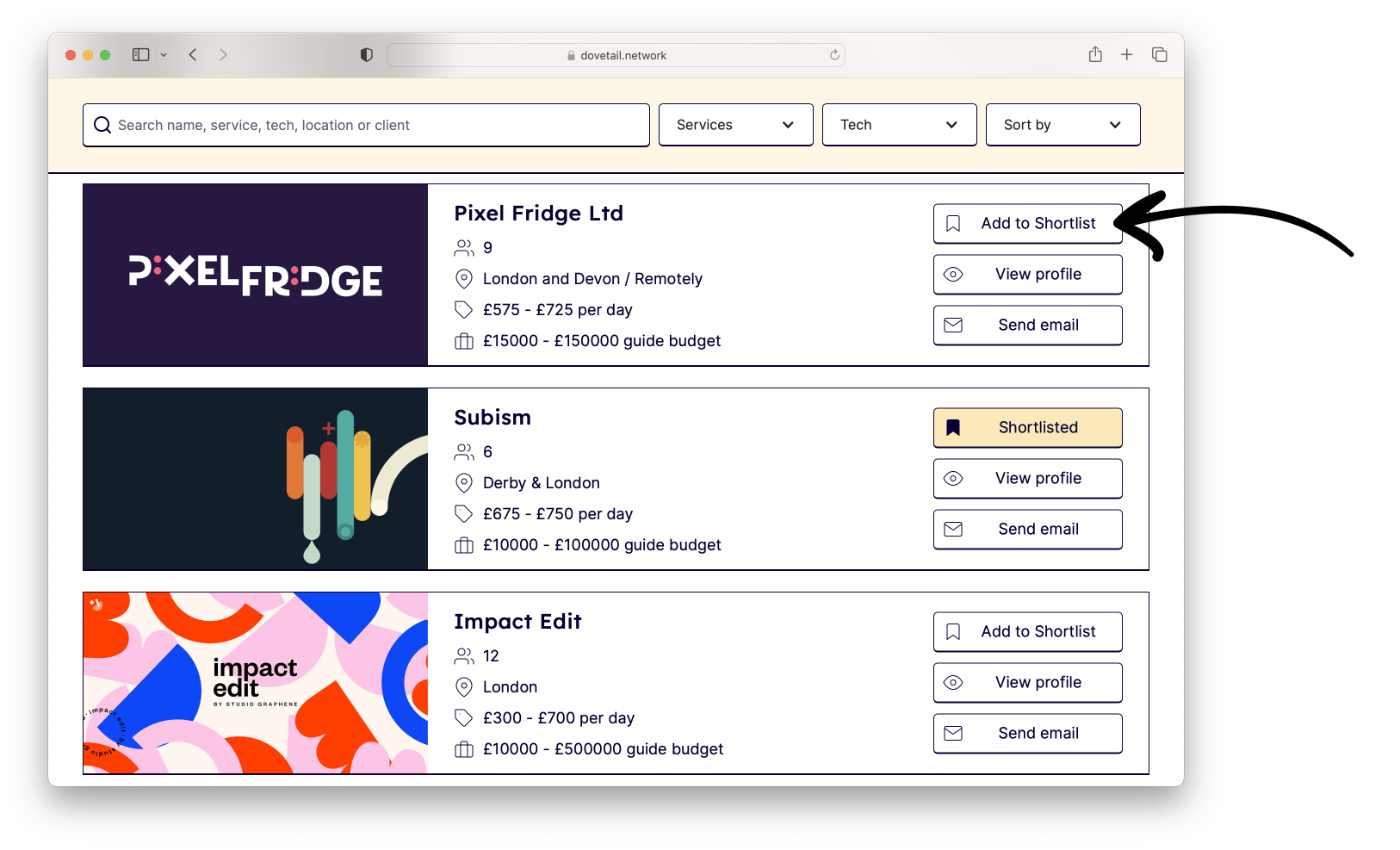
Task: Send email to Pixel Fridge Ltd
Action: (x=1027, y=325)
